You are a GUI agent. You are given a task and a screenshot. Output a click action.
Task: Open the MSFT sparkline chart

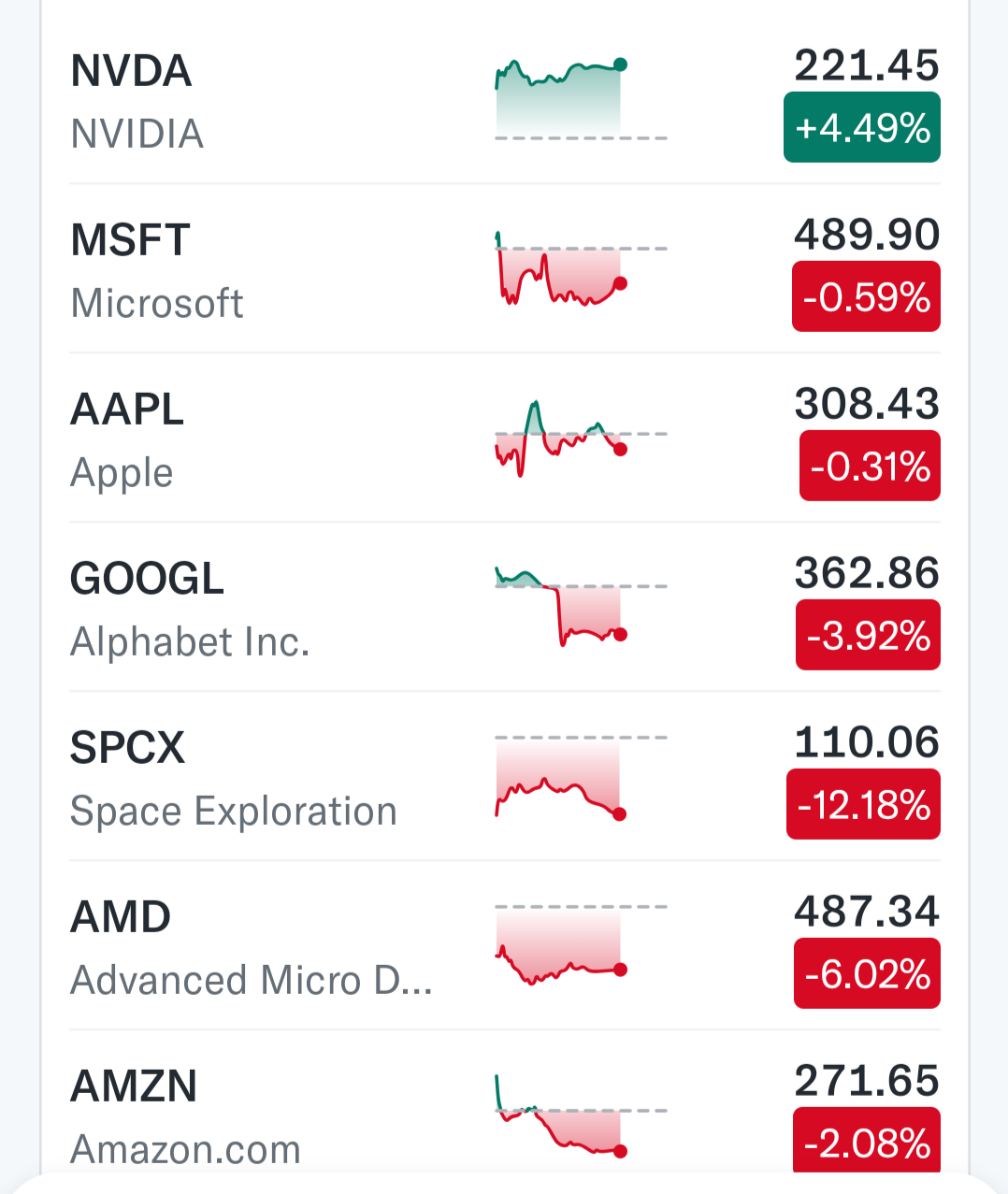click(x=581, y=269)
